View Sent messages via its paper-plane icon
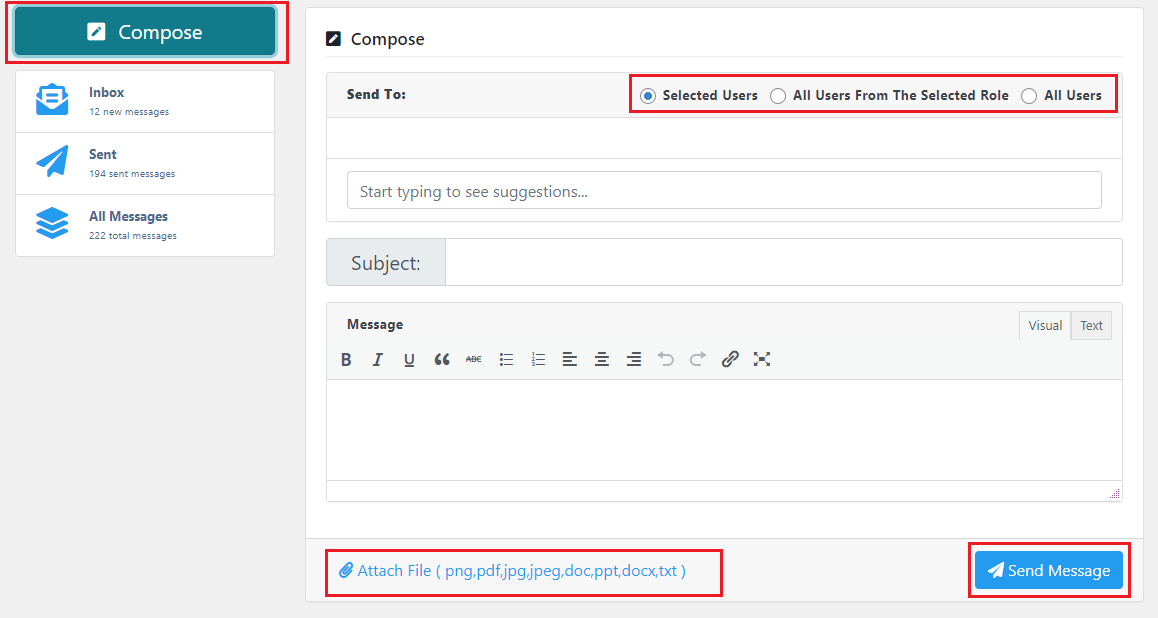 coord(51,161)
